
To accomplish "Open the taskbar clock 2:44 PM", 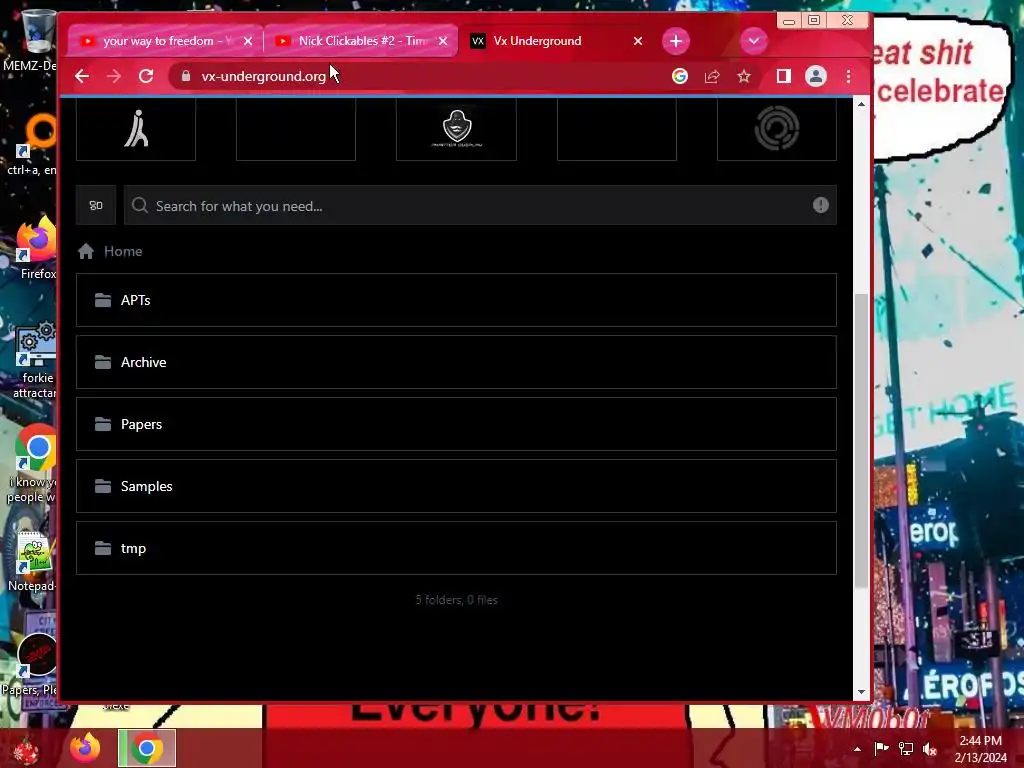I will (x=980, y=748).
